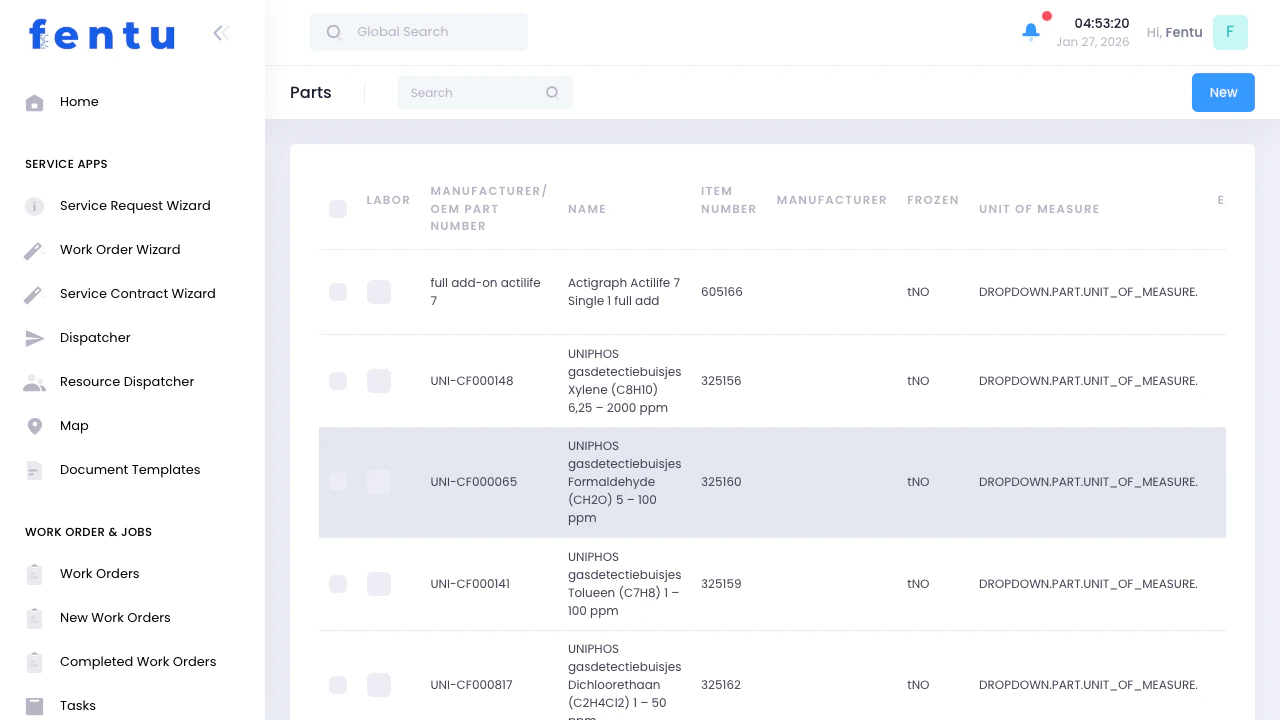Open the Work Order Wizard
The height and width of the screenshot is (720, 1280).
click(x=120, y=249)
